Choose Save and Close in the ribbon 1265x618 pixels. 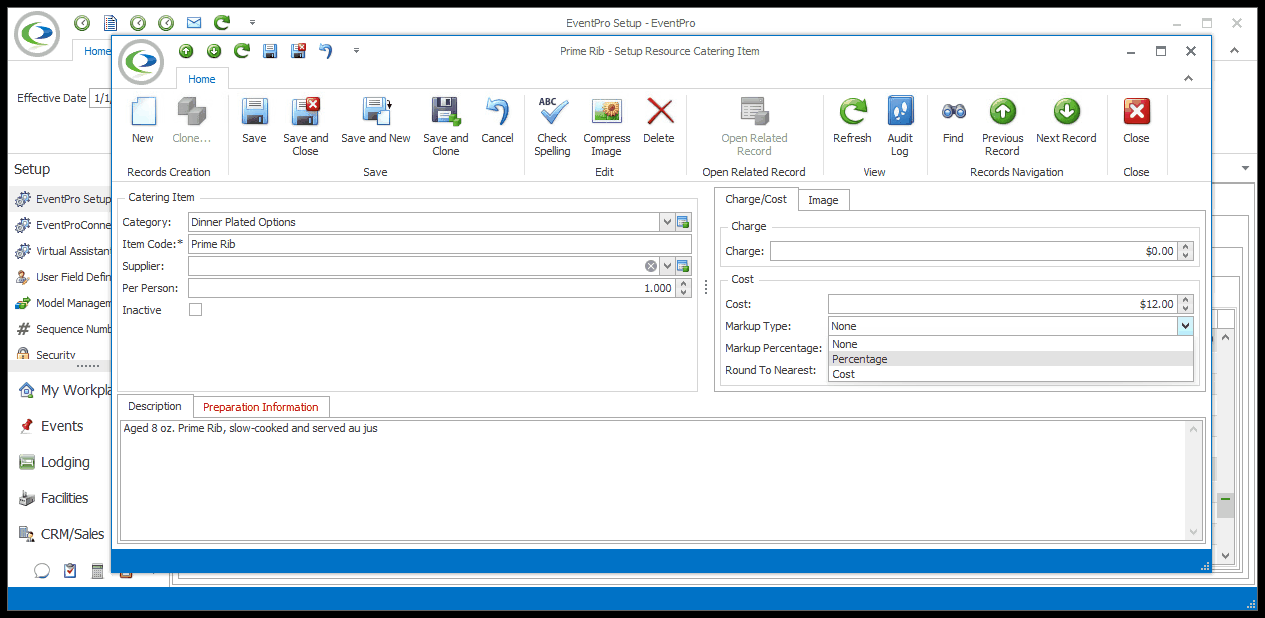coord(305,127)
